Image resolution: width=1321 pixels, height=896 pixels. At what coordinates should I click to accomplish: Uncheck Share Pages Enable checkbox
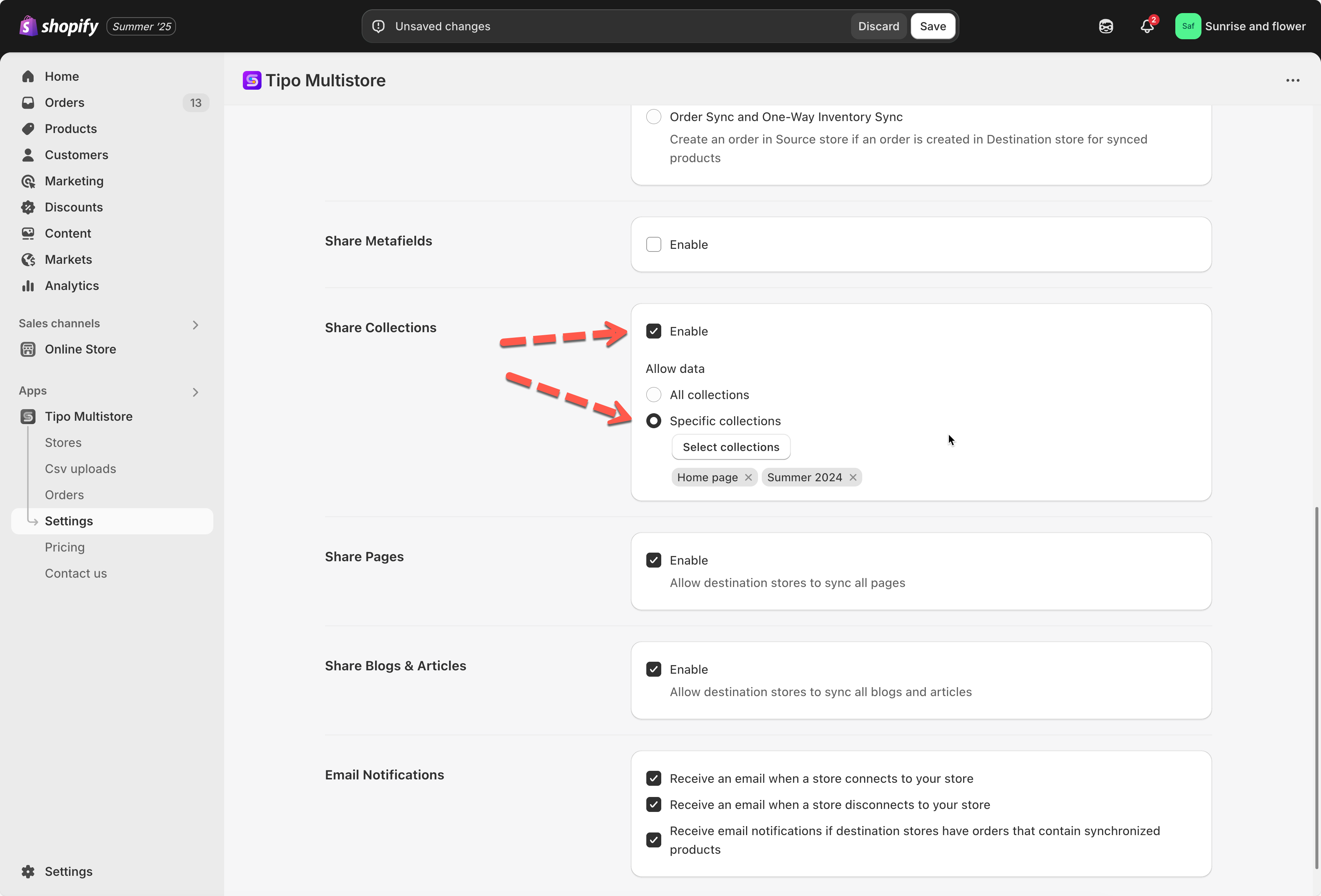click(653, 560)
